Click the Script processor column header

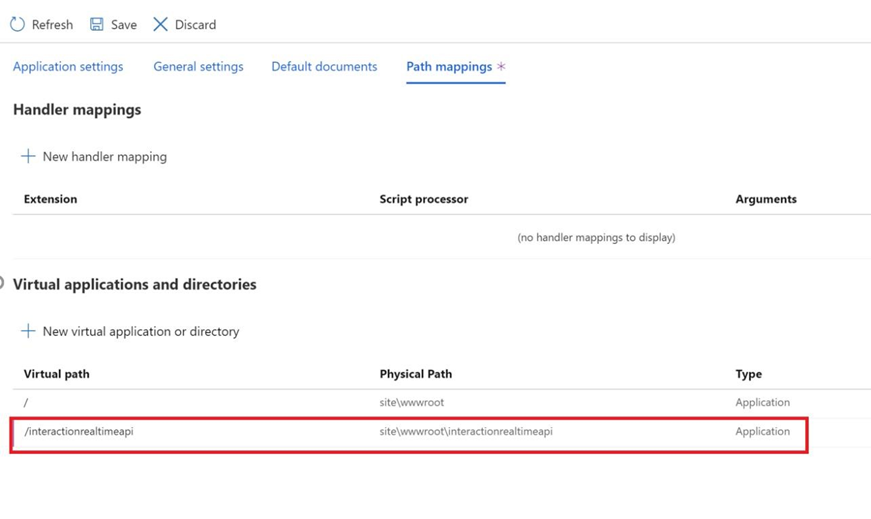pos(423,199)
